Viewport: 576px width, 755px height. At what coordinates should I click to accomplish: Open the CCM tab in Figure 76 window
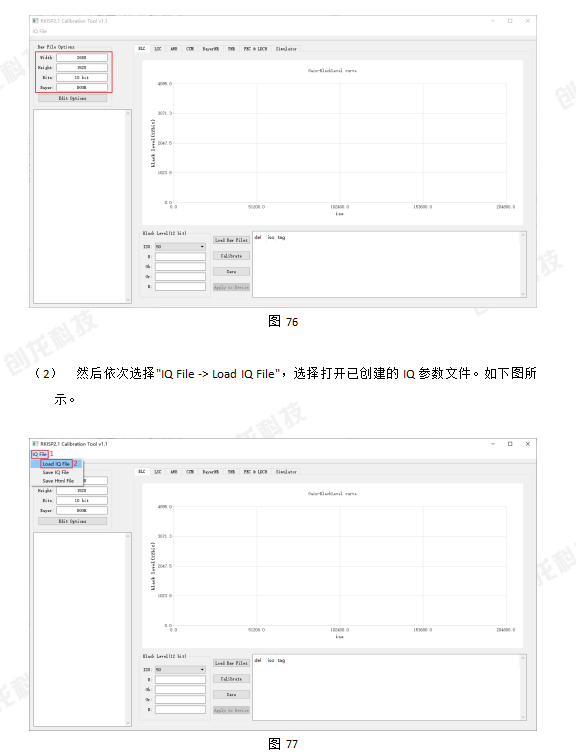[190, 49]
